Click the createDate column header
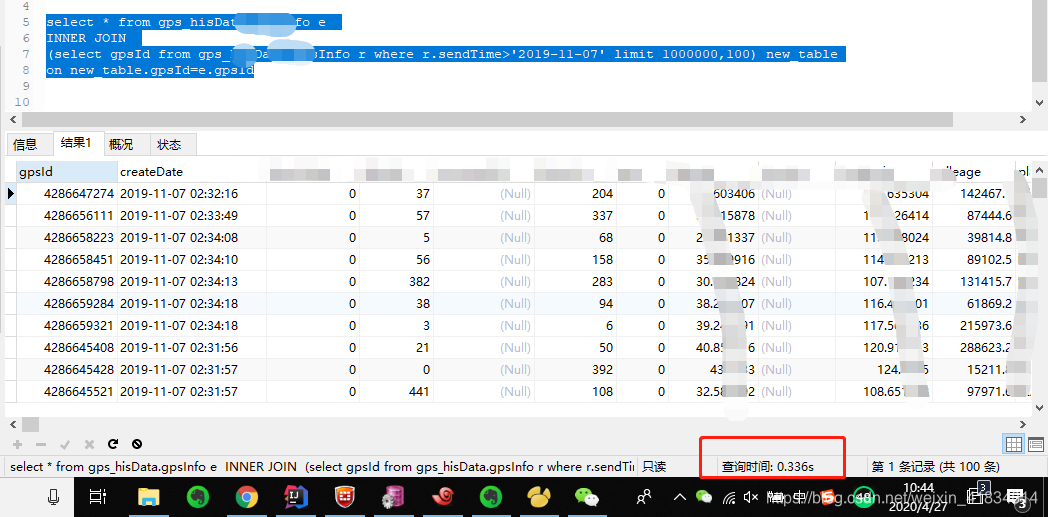 coord(192,172)
